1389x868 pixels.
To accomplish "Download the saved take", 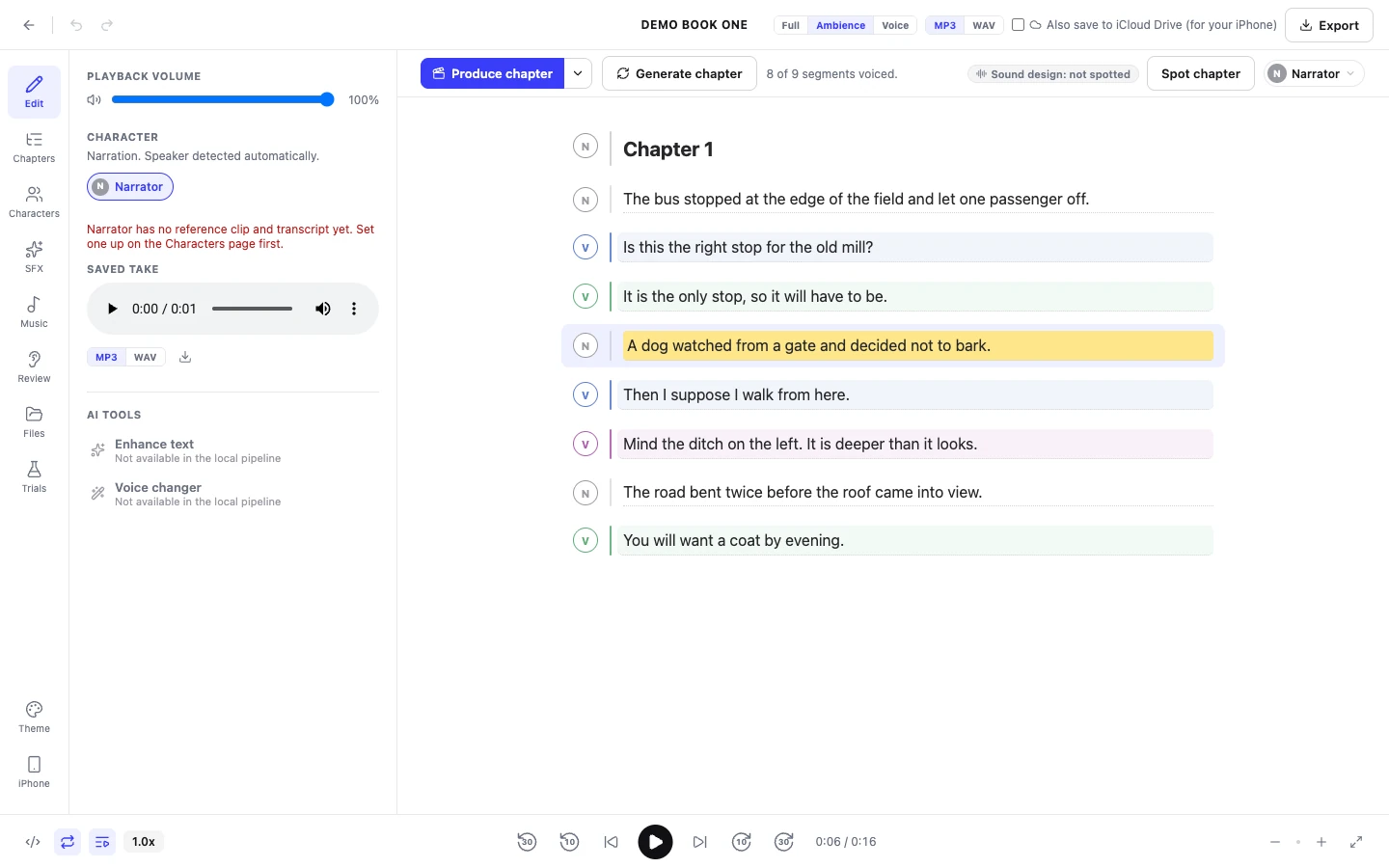I will coord(185,357).
